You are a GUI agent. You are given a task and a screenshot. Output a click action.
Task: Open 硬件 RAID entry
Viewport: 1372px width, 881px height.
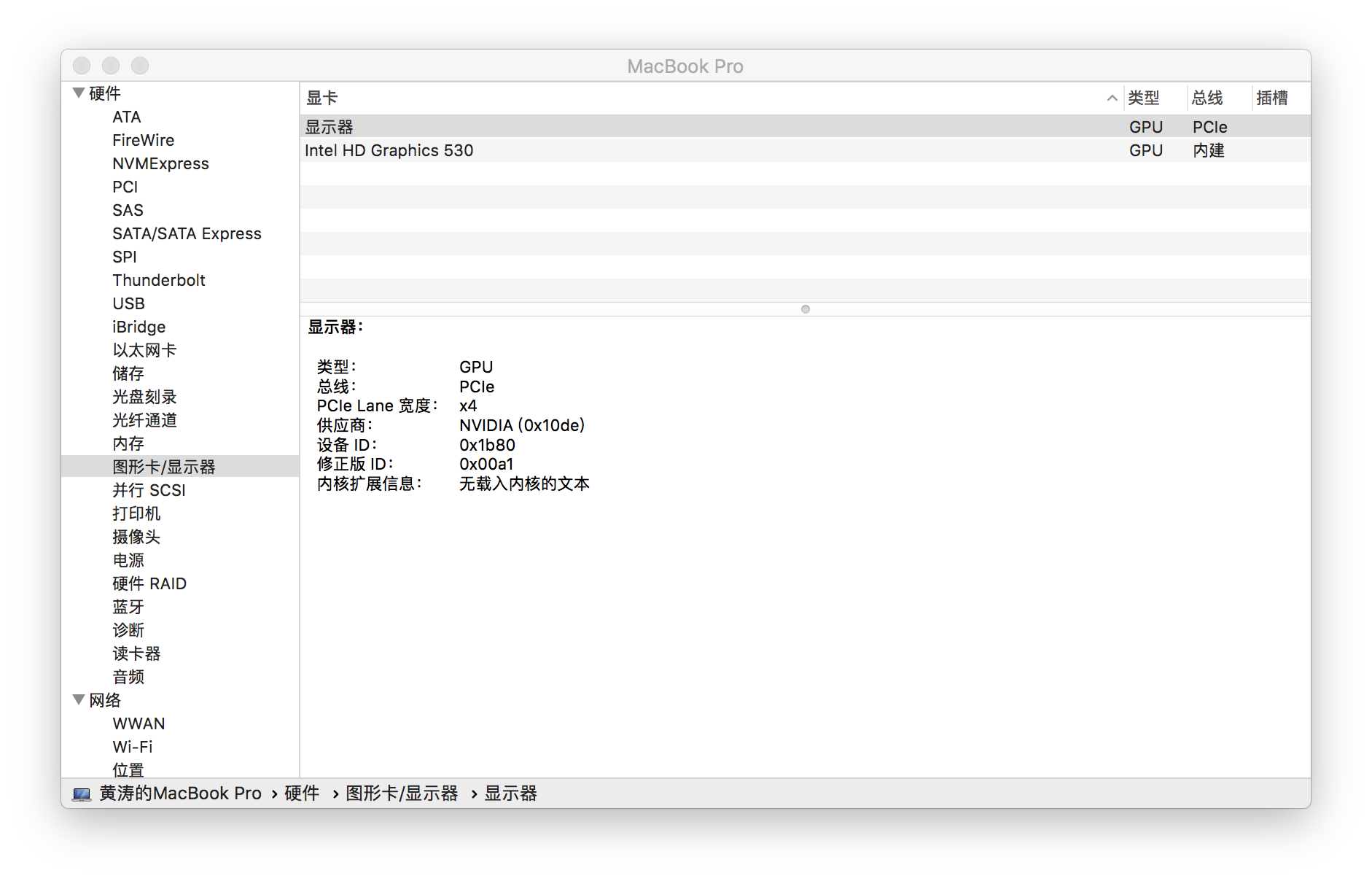(149, 583)
